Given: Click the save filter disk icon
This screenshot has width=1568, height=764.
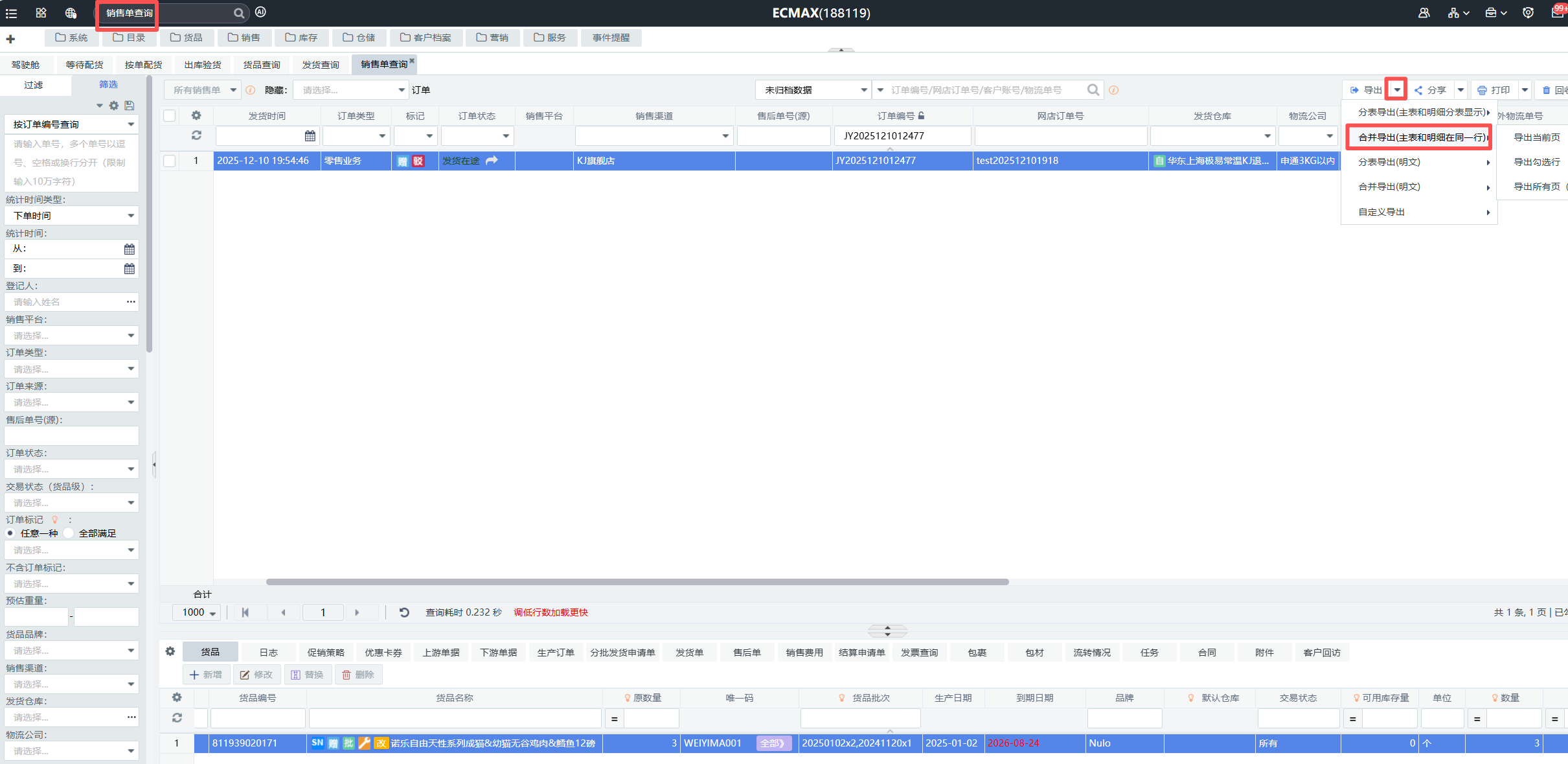Looking at the screenshot, I should coord(130,106).
